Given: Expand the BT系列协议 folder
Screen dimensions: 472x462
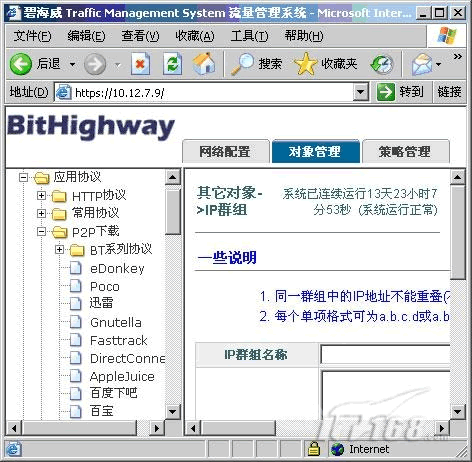Looking at the screenshot, I should 59,249.
